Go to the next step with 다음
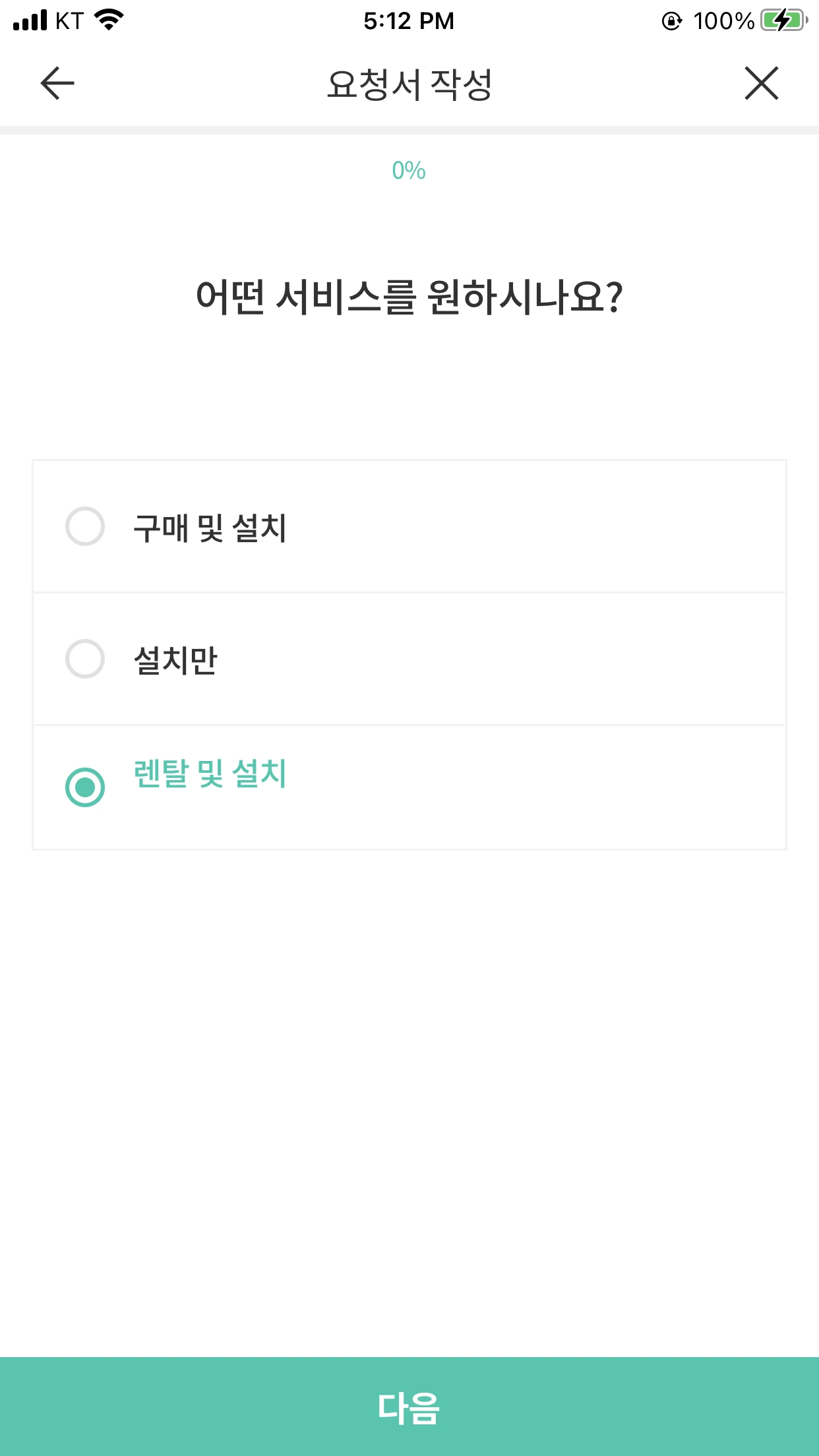The height and width of the screenshot is (1456, 819). tap(409, 1407)
